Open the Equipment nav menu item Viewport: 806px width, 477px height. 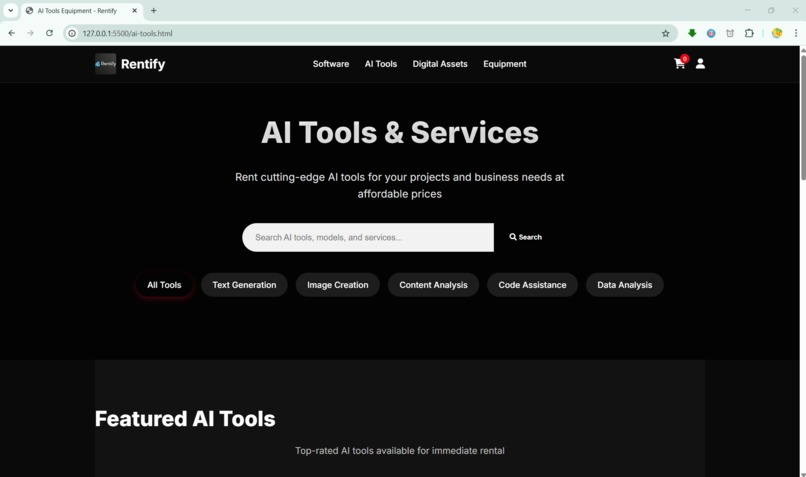505,64
